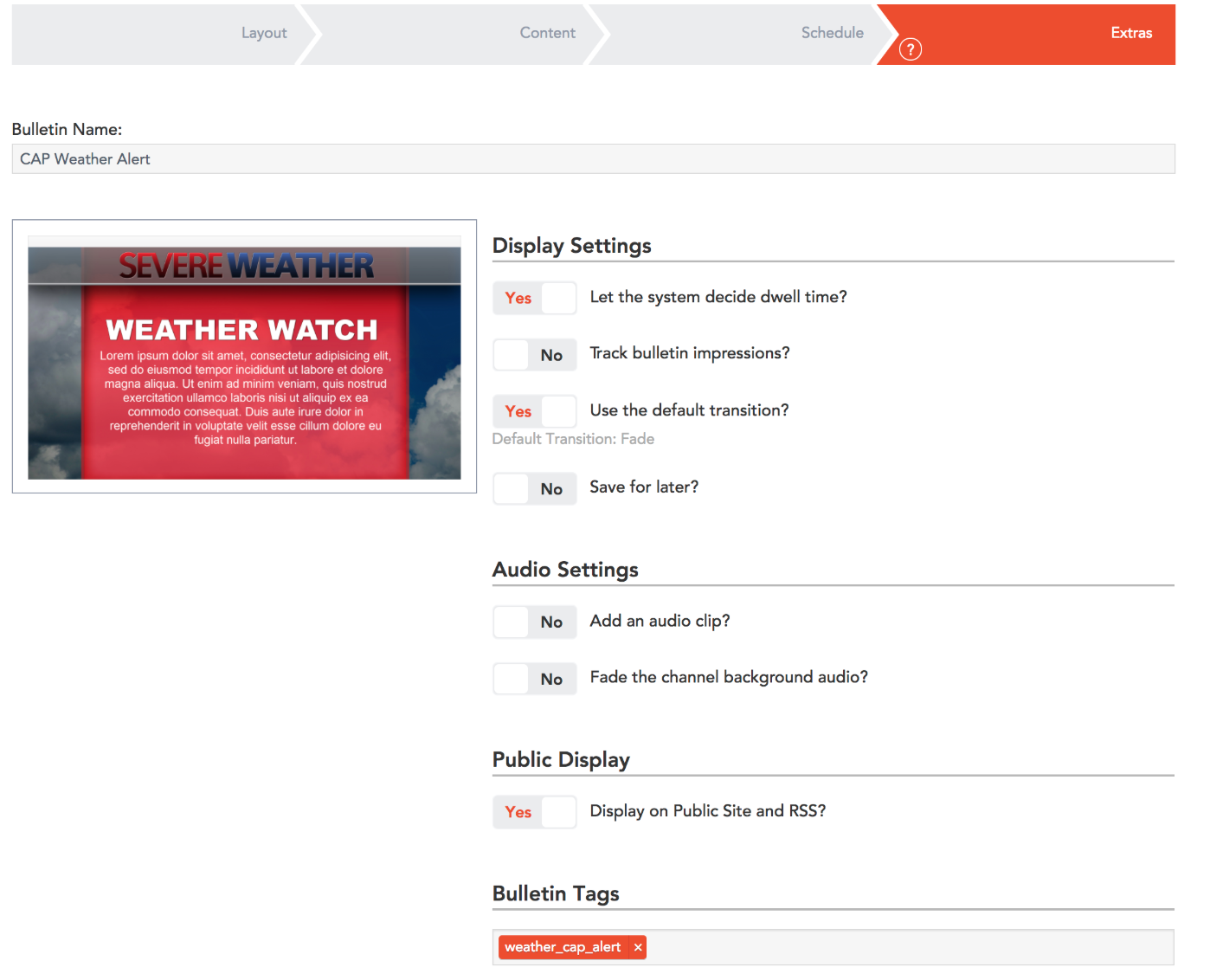Click the 'Bulletin Name:' label

click(67, 129)
